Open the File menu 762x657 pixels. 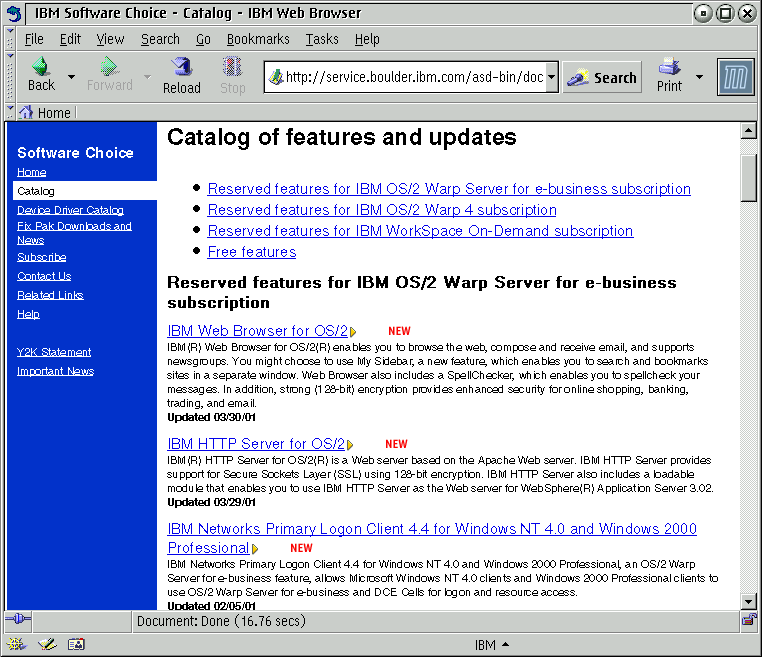(34, 39)
